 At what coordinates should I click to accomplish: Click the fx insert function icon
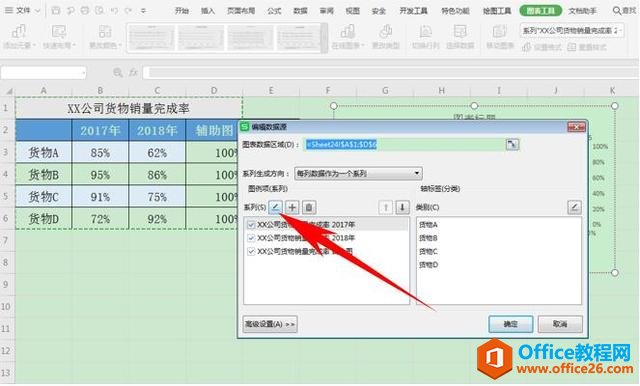click(133, 73)
